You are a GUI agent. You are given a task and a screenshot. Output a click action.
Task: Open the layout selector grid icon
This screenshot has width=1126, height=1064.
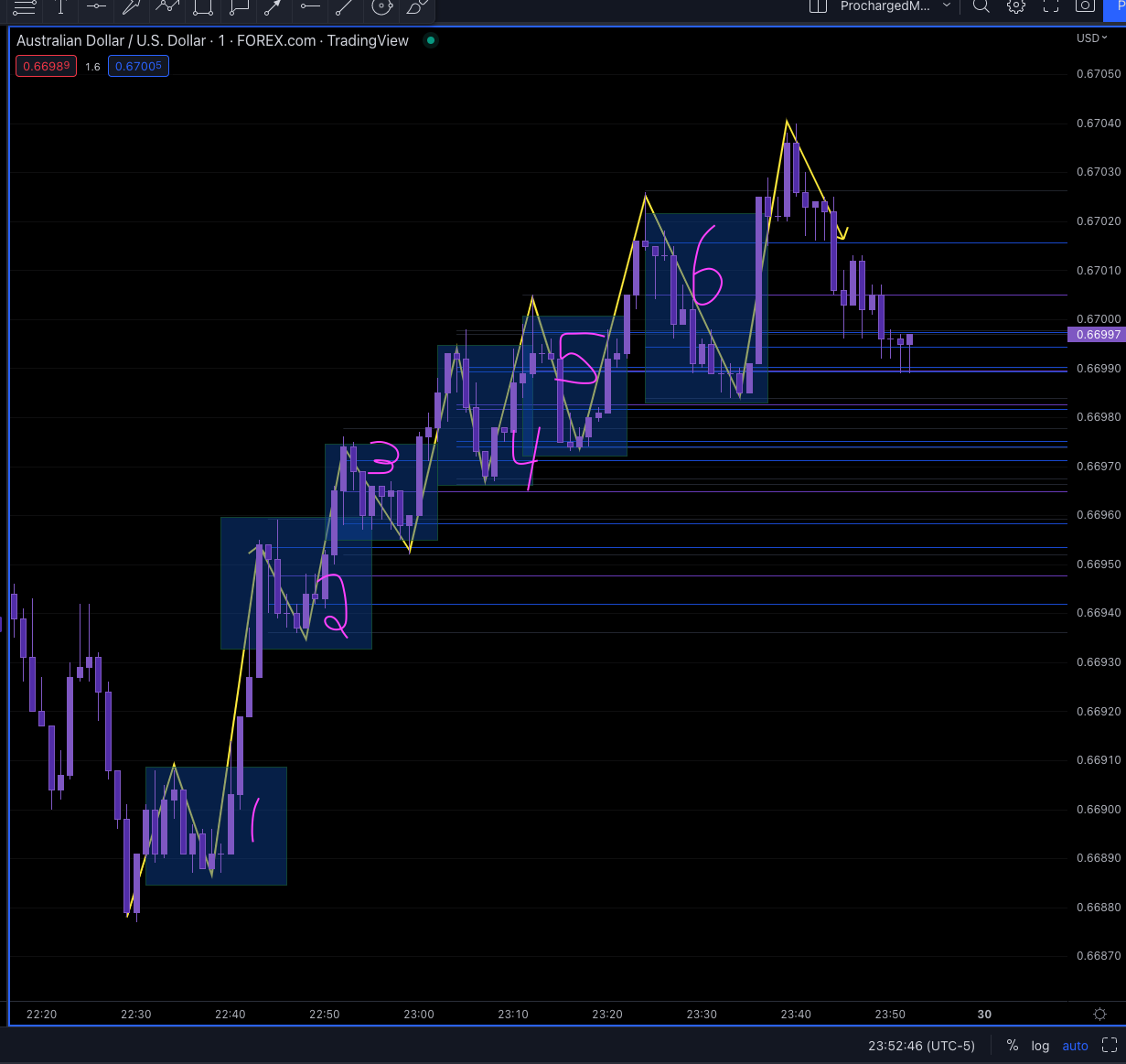[x=817, y=7]
